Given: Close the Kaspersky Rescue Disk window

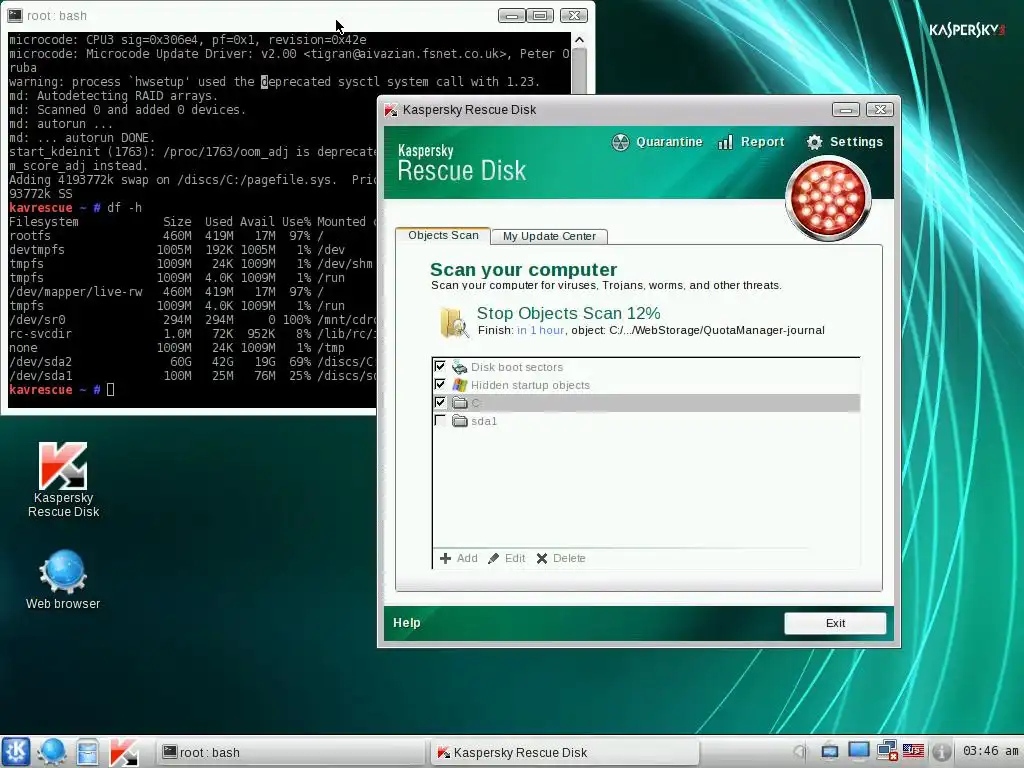Looking at the screenshot, I should pos(880,110).
